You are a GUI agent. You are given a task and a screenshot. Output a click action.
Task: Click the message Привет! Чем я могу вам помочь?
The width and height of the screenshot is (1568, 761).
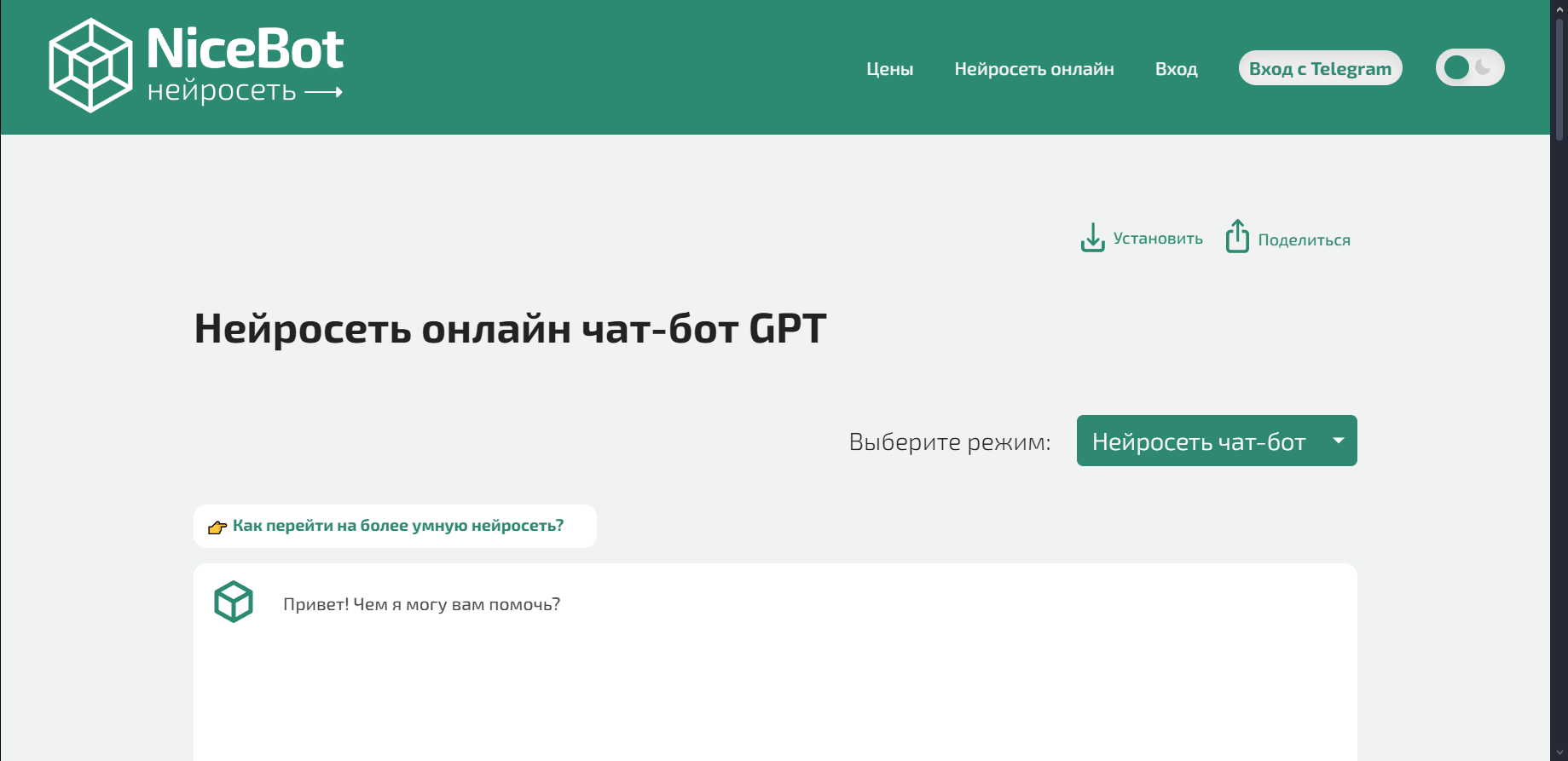421,604
